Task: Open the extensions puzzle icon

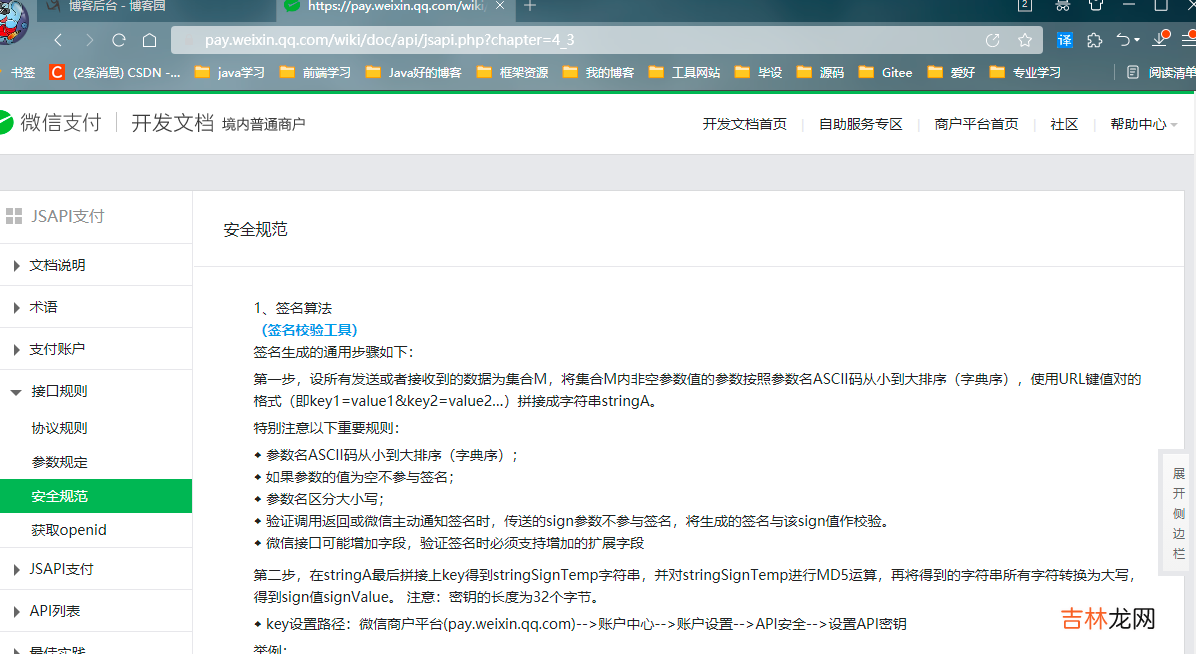Action: point(1095,40)
